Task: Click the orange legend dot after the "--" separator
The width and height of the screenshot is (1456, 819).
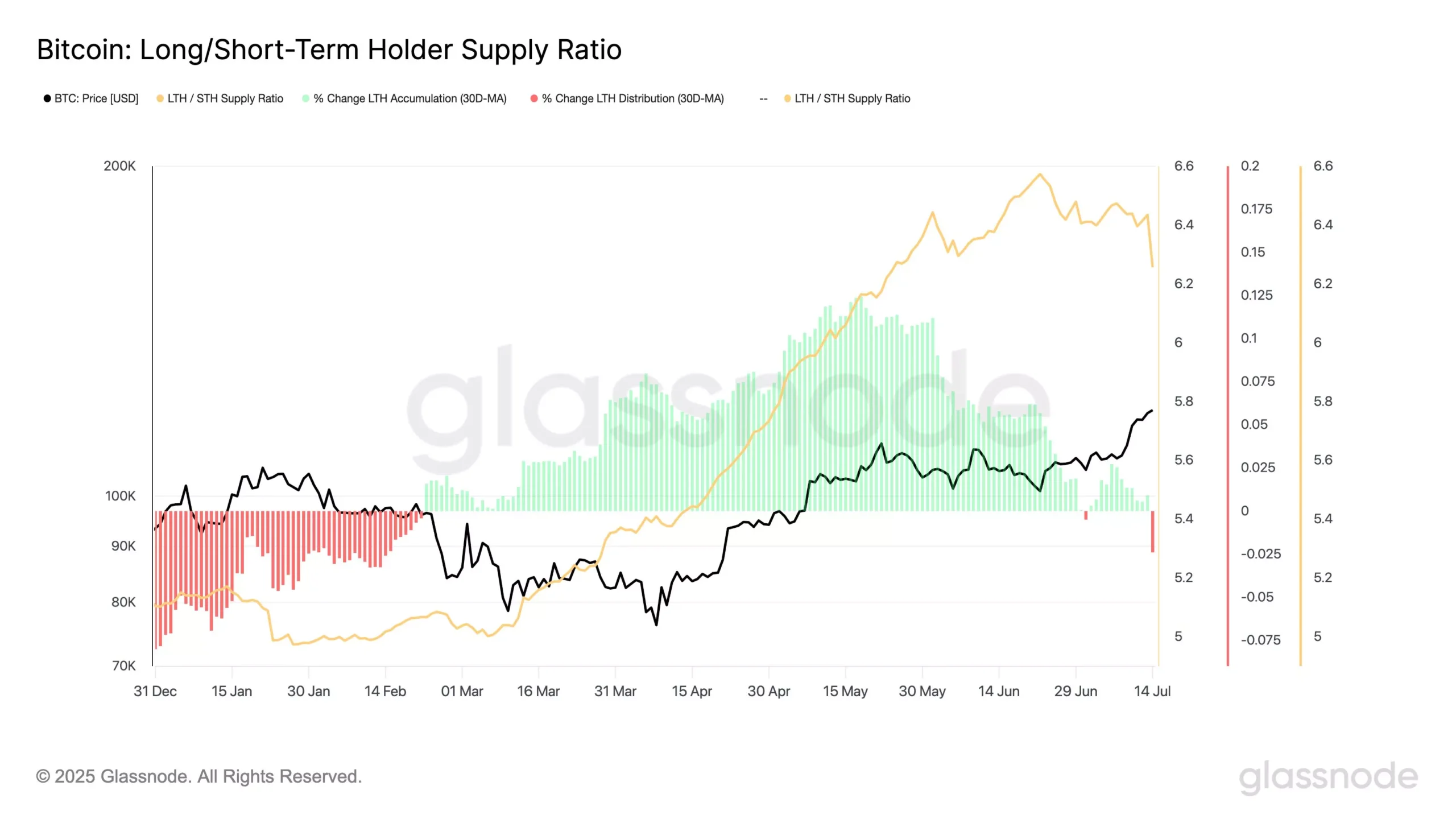Action: (787, 98)
